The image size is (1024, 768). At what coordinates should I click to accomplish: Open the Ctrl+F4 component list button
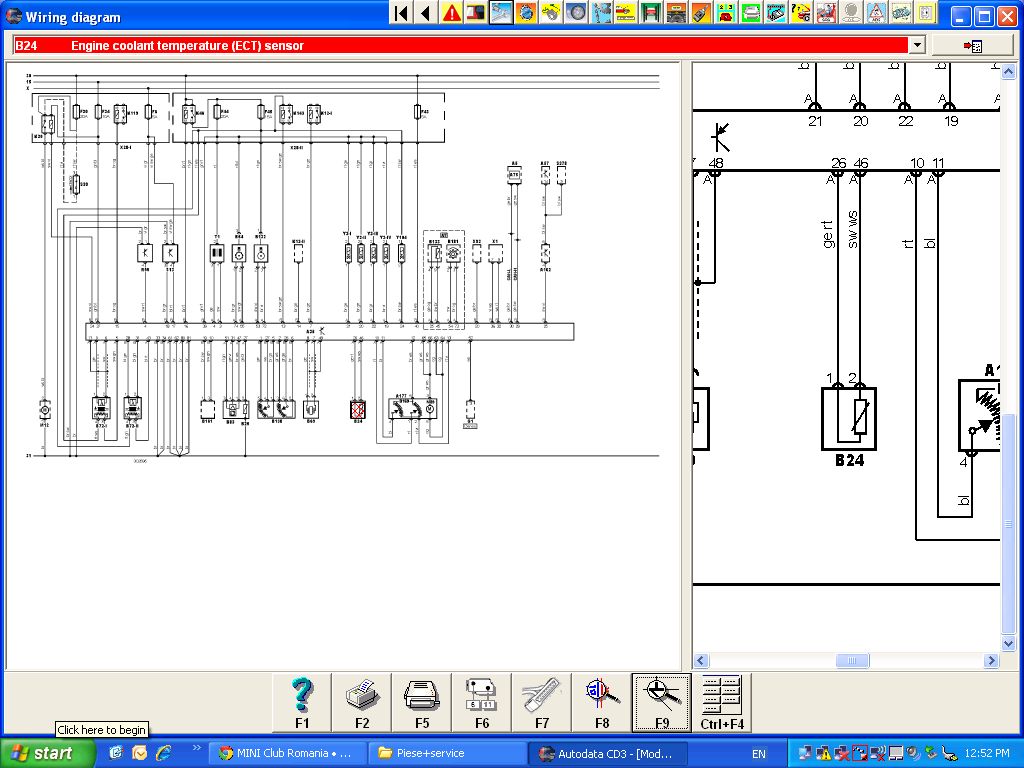(722, 702)
